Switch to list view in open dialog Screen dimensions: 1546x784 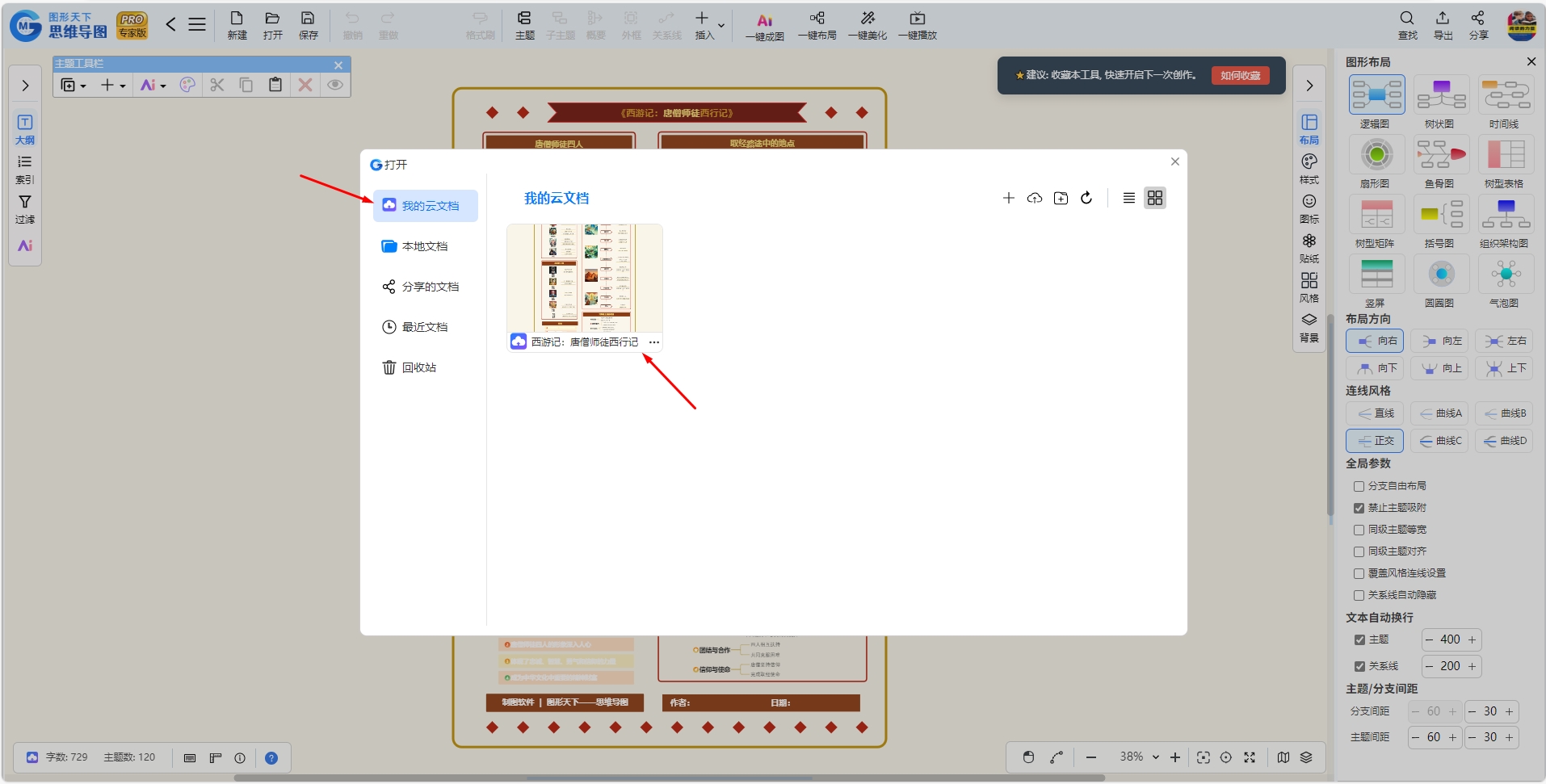coord(1129,198)
